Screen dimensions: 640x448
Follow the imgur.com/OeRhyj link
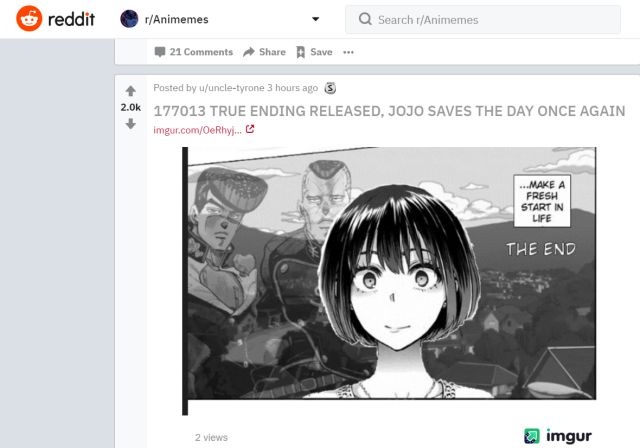click(198, 130)
